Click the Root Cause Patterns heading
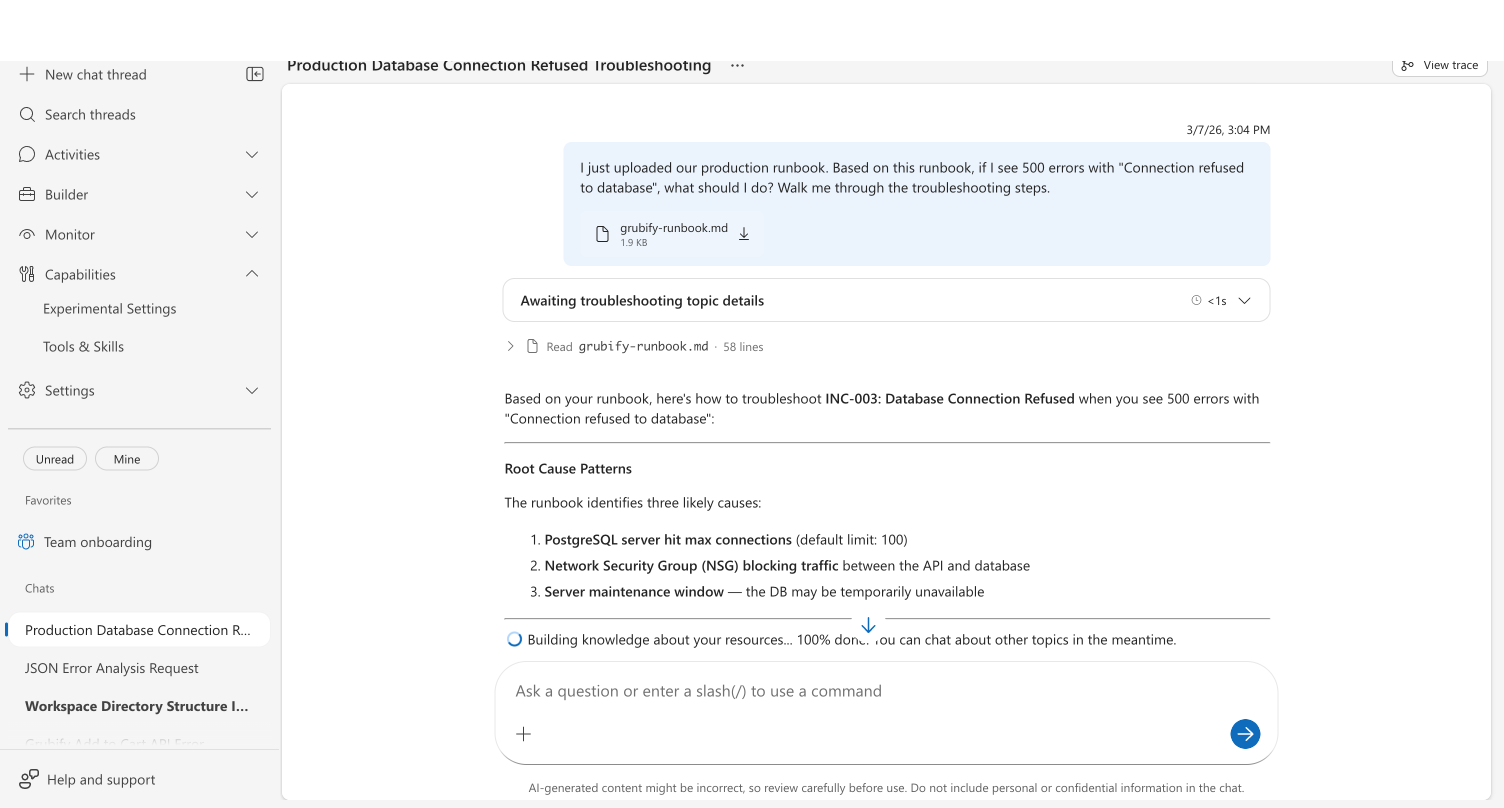Image resolution: width=1504 pixels, height=808 pixels. 568,468
